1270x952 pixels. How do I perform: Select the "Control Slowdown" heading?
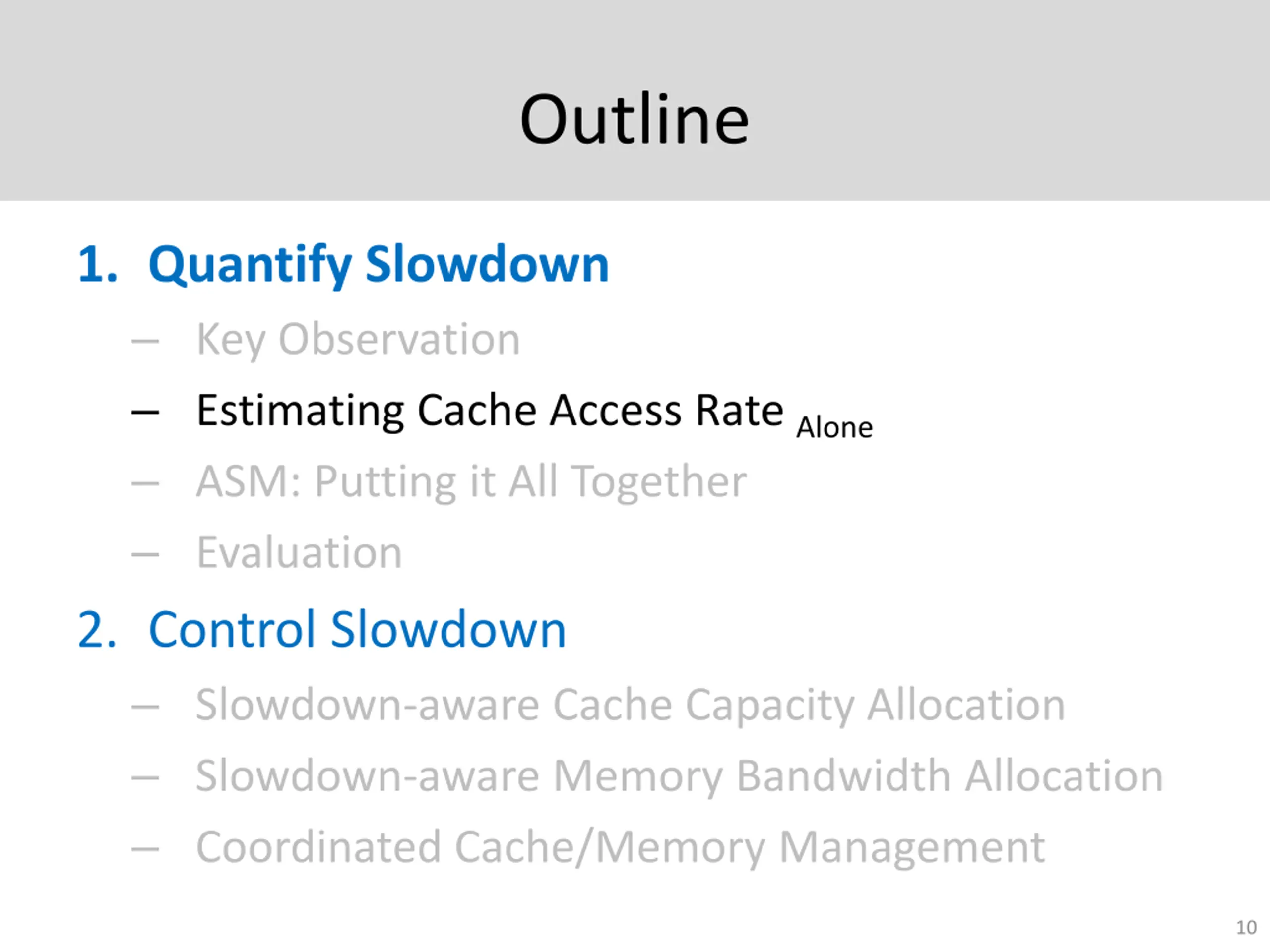(x=357, y=630)
